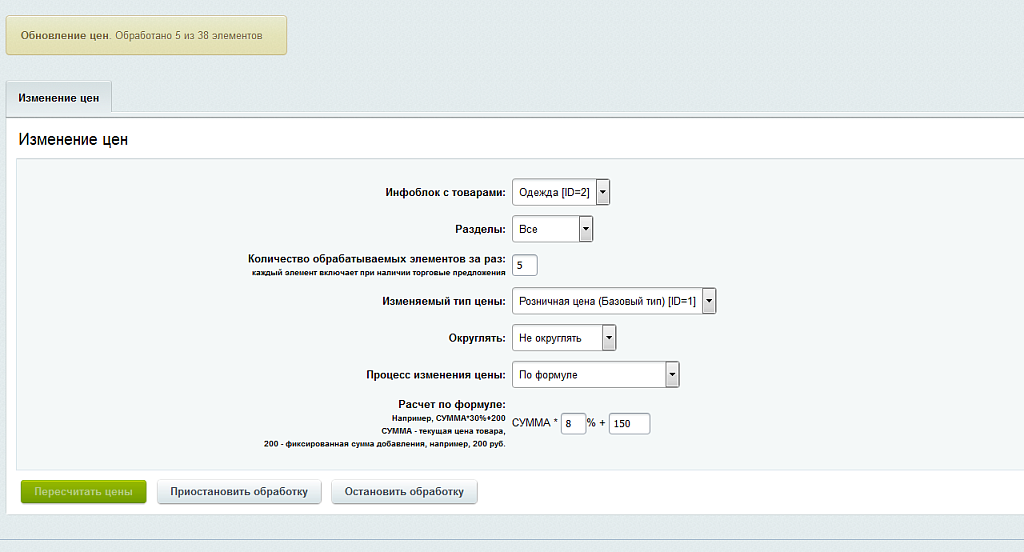Click the 'Инфоблок с товарами:' label
1024x552 pixels.
445,192
